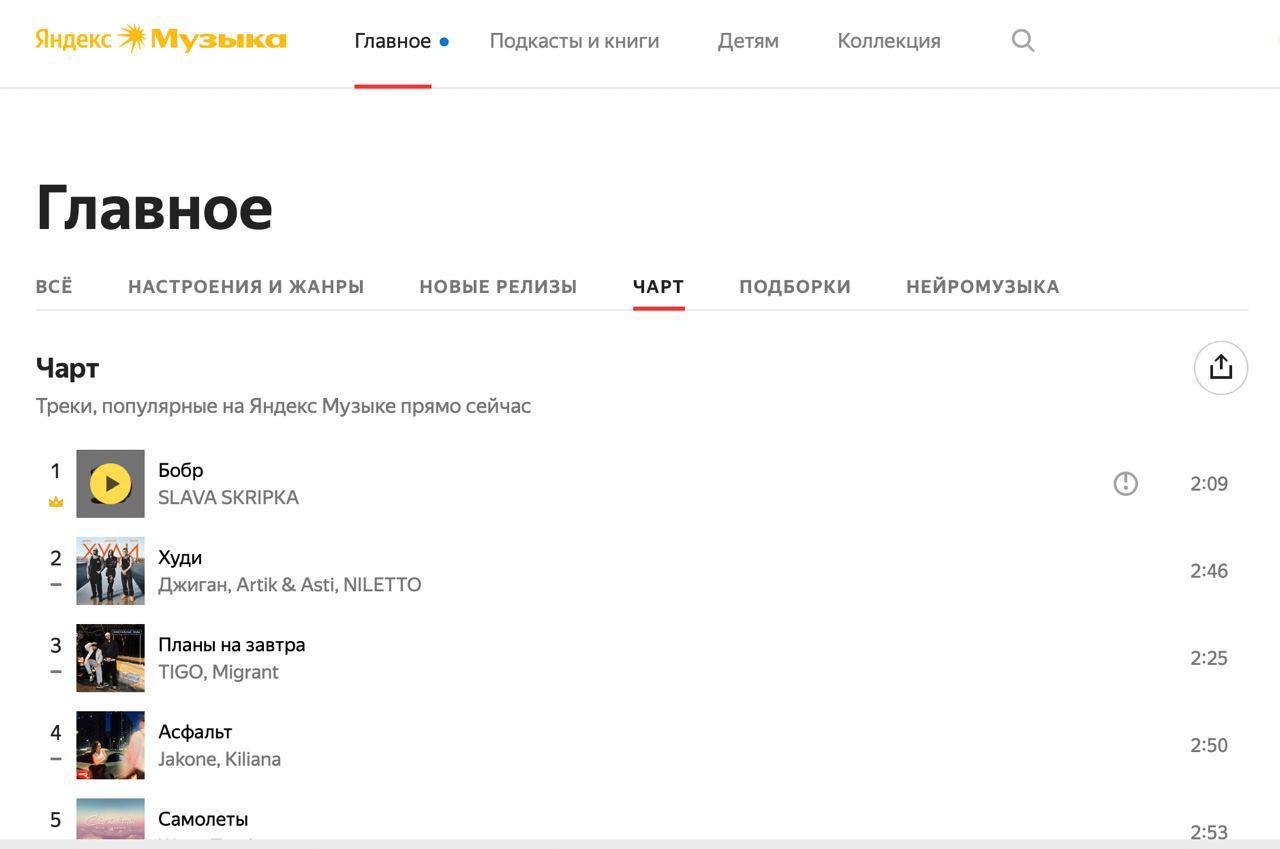Open the track title Бобр
Screen dimensions: 1280x849
181,470
